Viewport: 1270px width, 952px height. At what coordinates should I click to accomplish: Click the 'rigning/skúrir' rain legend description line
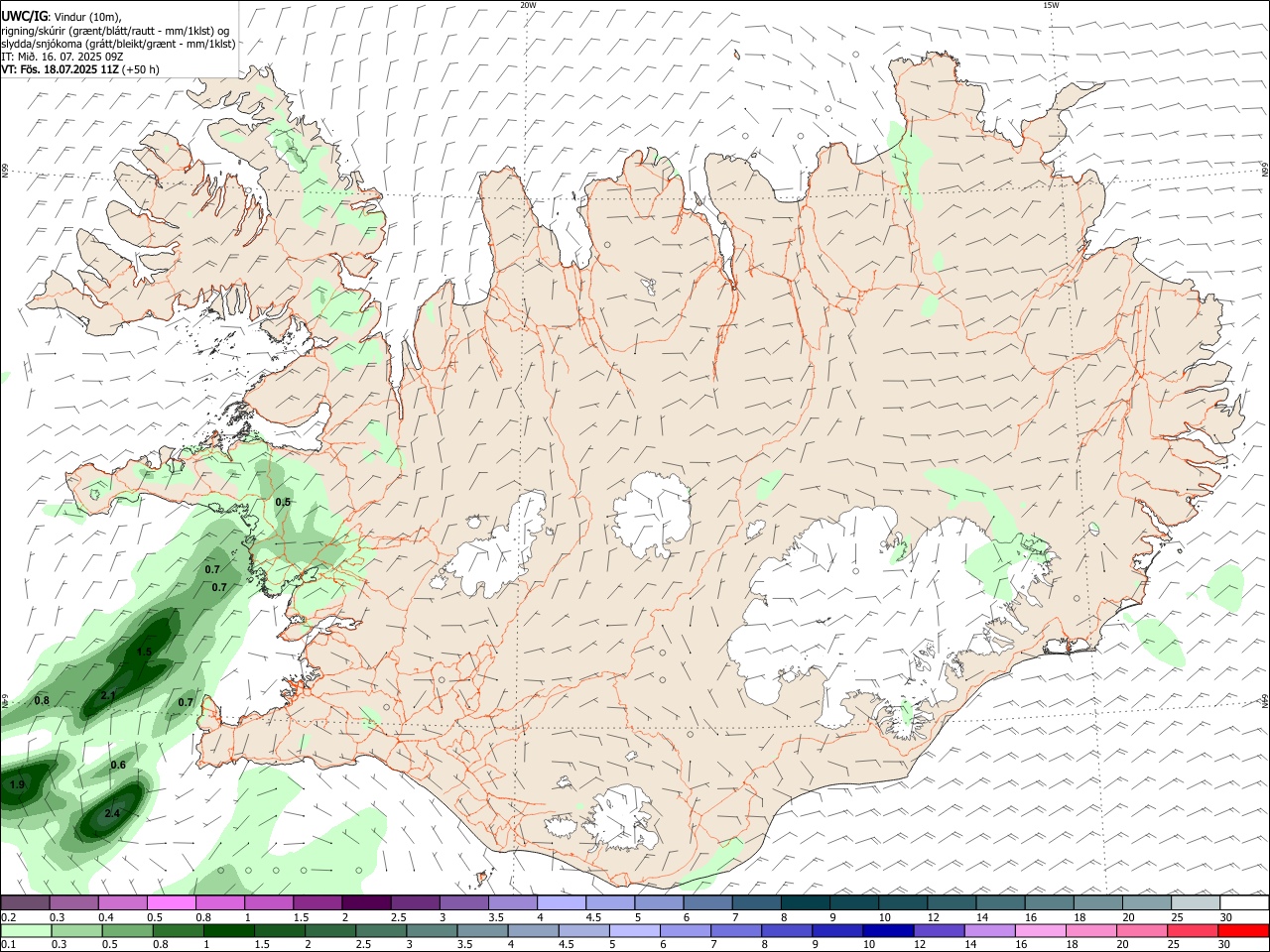pyautogui.click(x=115, y=31)
